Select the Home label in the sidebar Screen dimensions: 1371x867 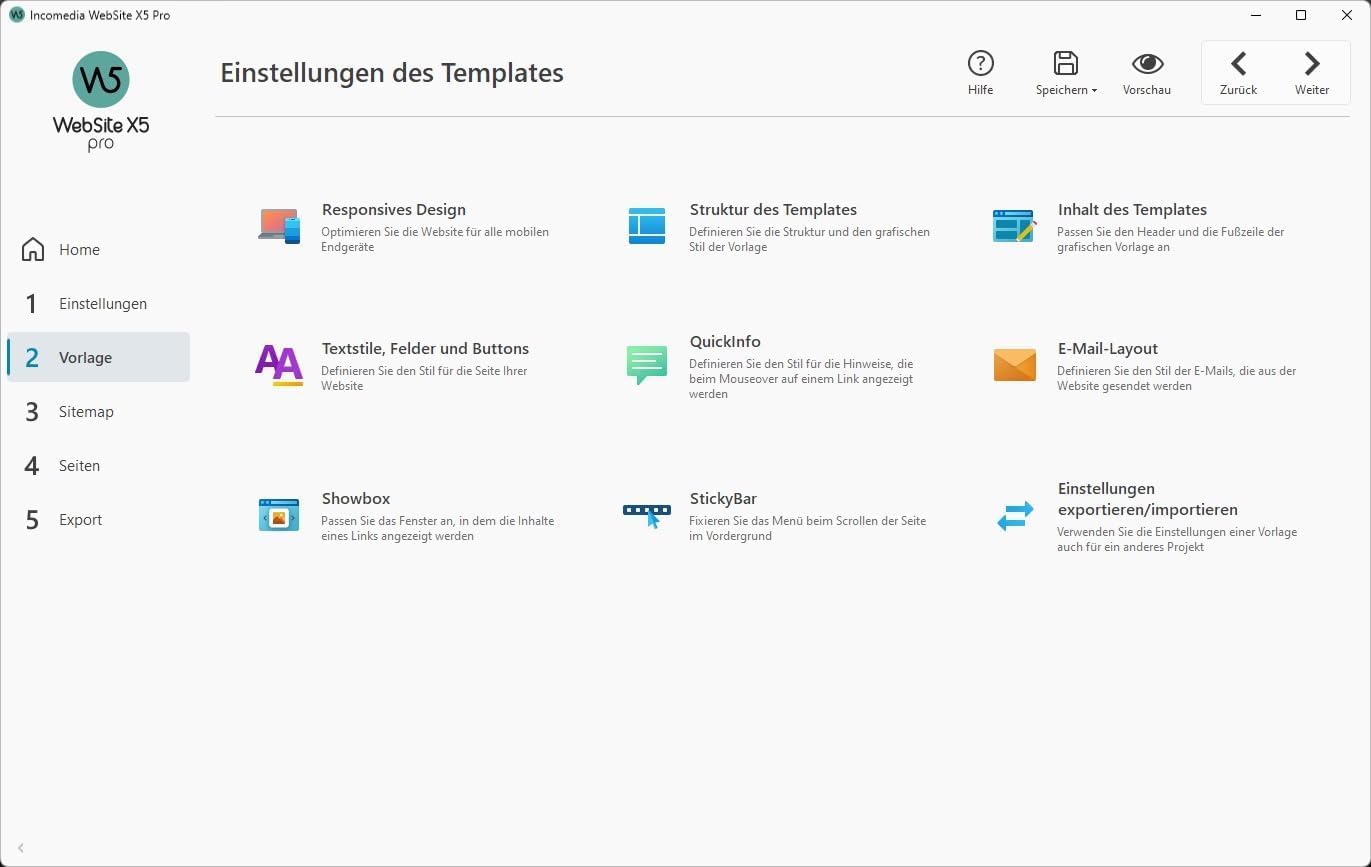pos(79,250)
